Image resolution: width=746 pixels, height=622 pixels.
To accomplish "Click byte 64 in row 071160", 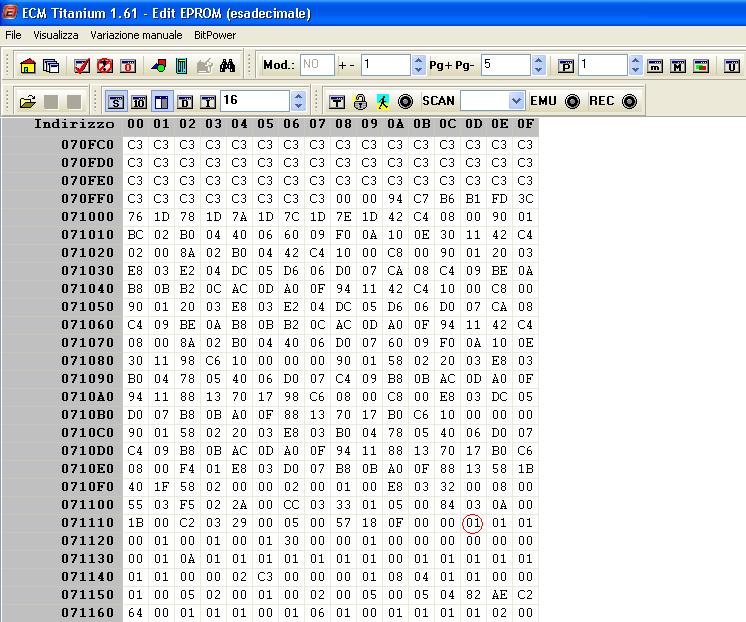I will pos(135,613).
